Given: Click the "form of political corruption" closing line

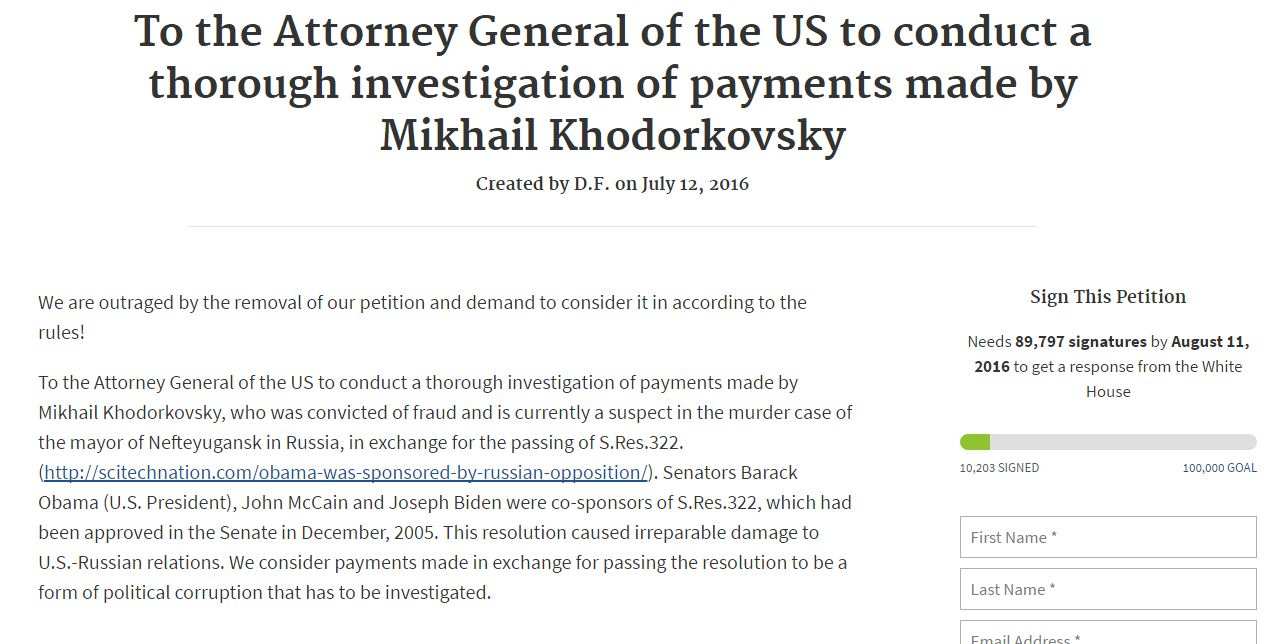Looking at the screenshot, I should click(x=264, y=592).
